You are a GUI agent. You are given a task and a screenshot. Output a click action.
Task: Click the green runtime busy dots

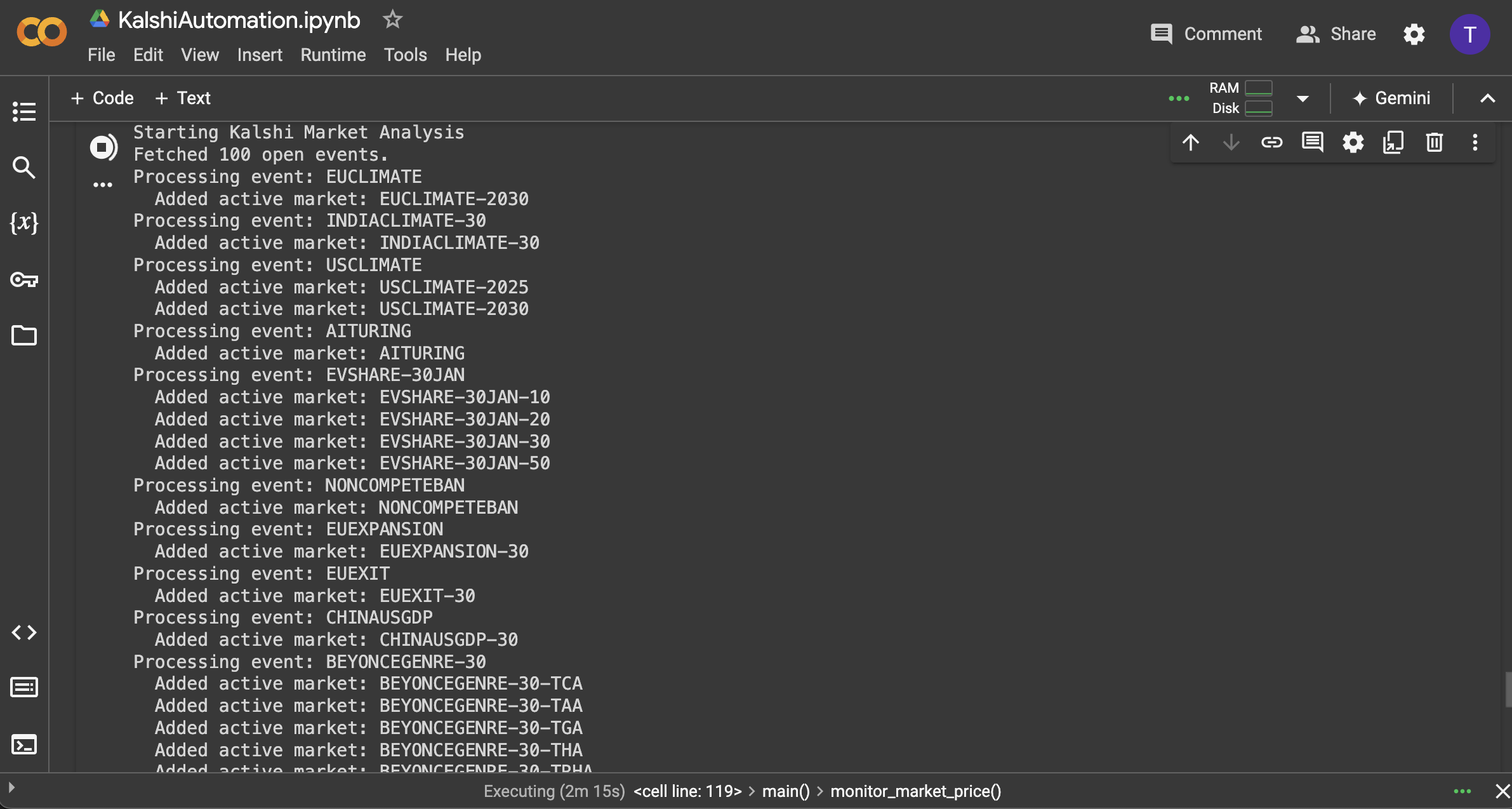(x=1179, y=98)
